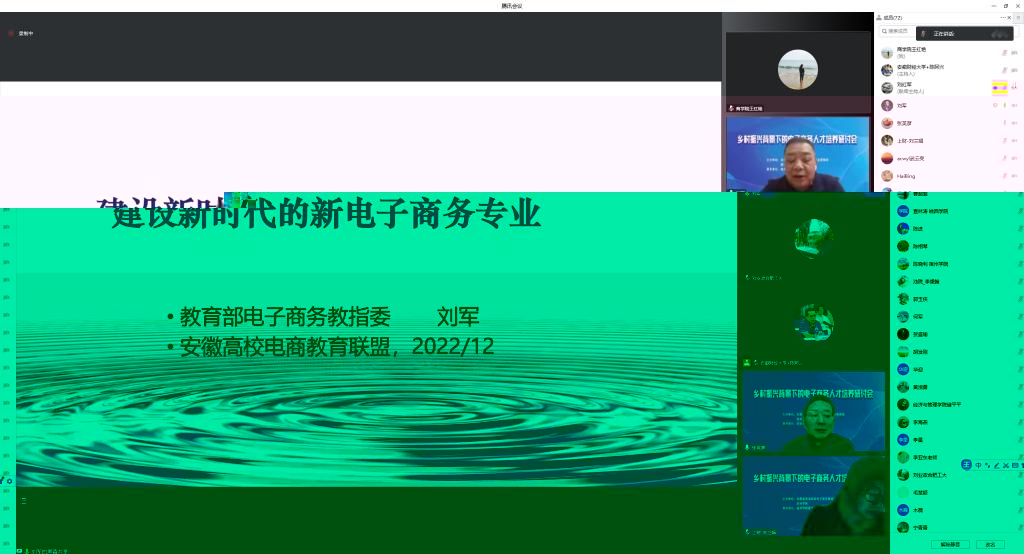This screenshot has height=554, width=1024.
Task: Toggle camera icon for 商学院王红艳
Action: (x=1015, y=52)
